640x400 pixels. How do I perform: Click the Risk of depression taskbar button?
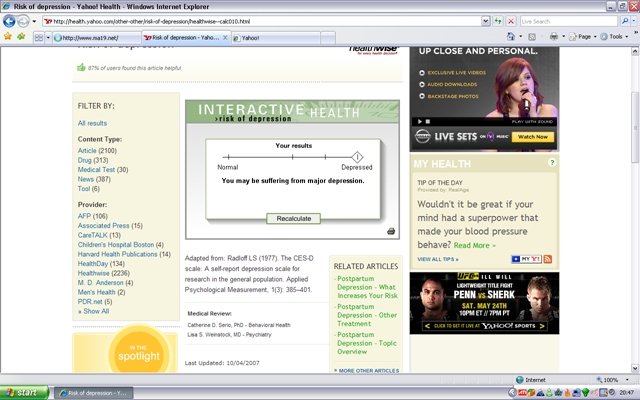click(x=93, y=393)
